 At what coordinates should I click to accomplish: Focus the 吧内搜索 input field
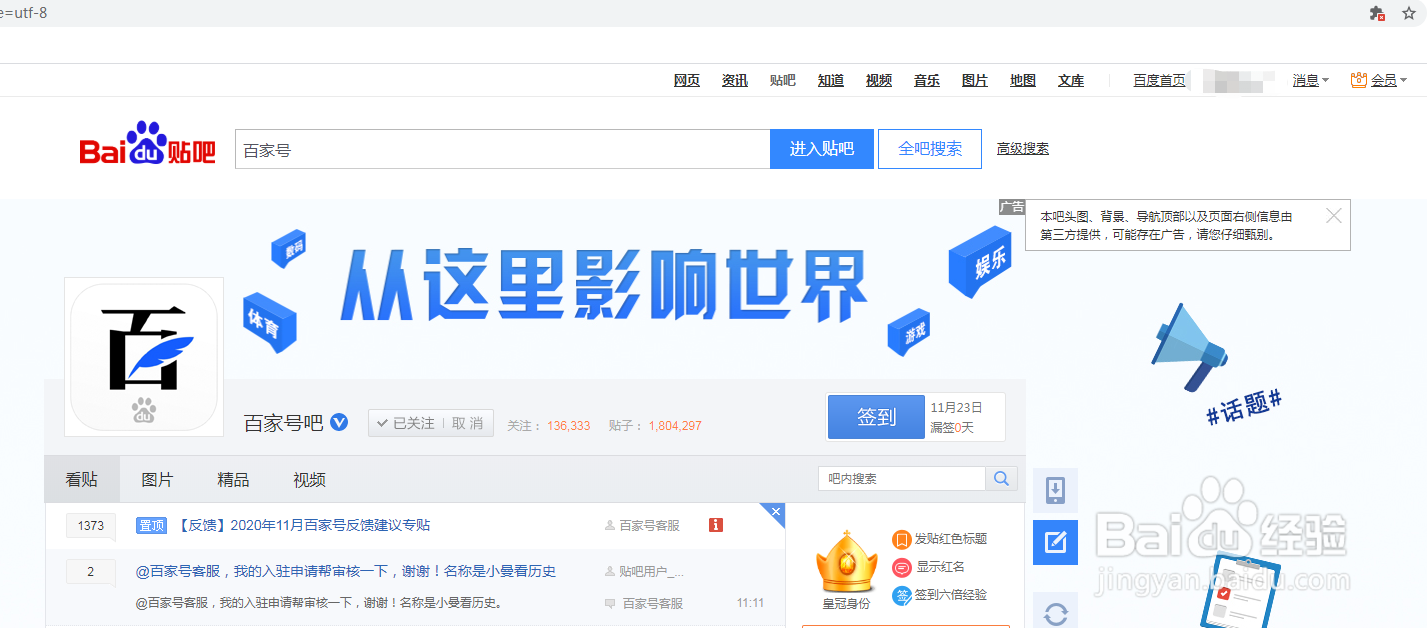(902, 479)
